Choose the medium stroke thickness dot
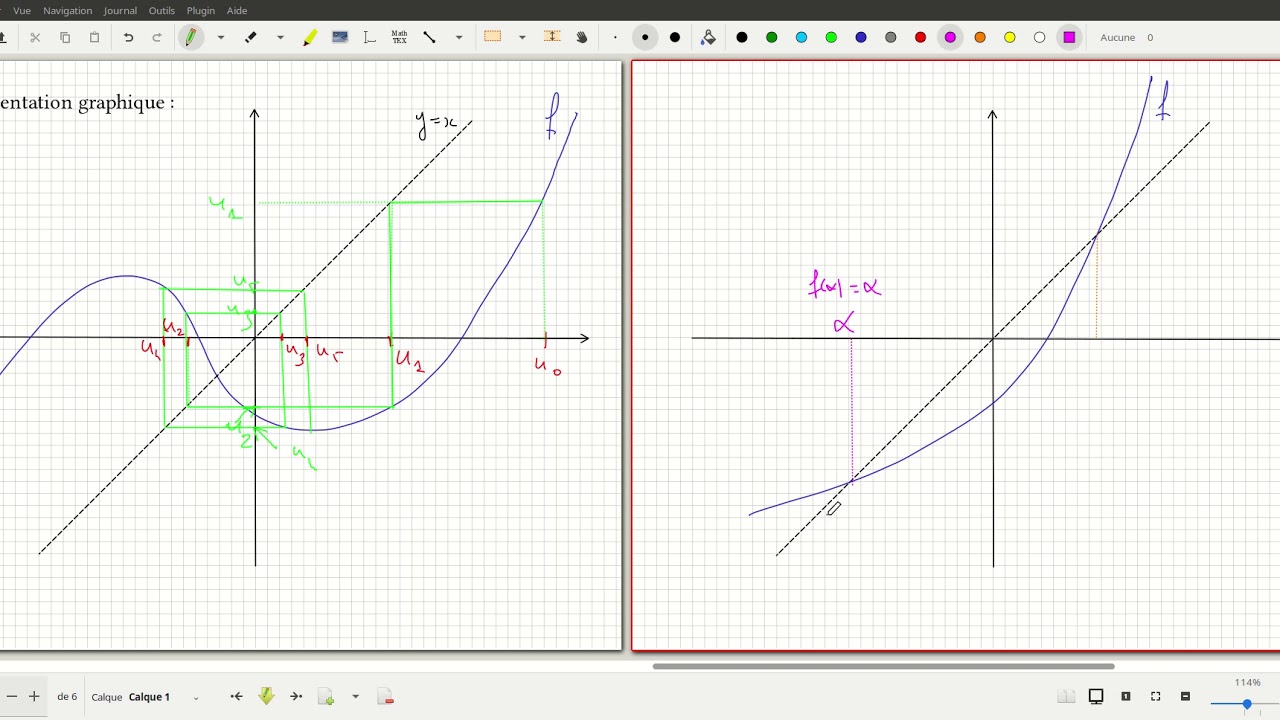1280x720 pixels. pyautogui.click(x=645, y=37)
